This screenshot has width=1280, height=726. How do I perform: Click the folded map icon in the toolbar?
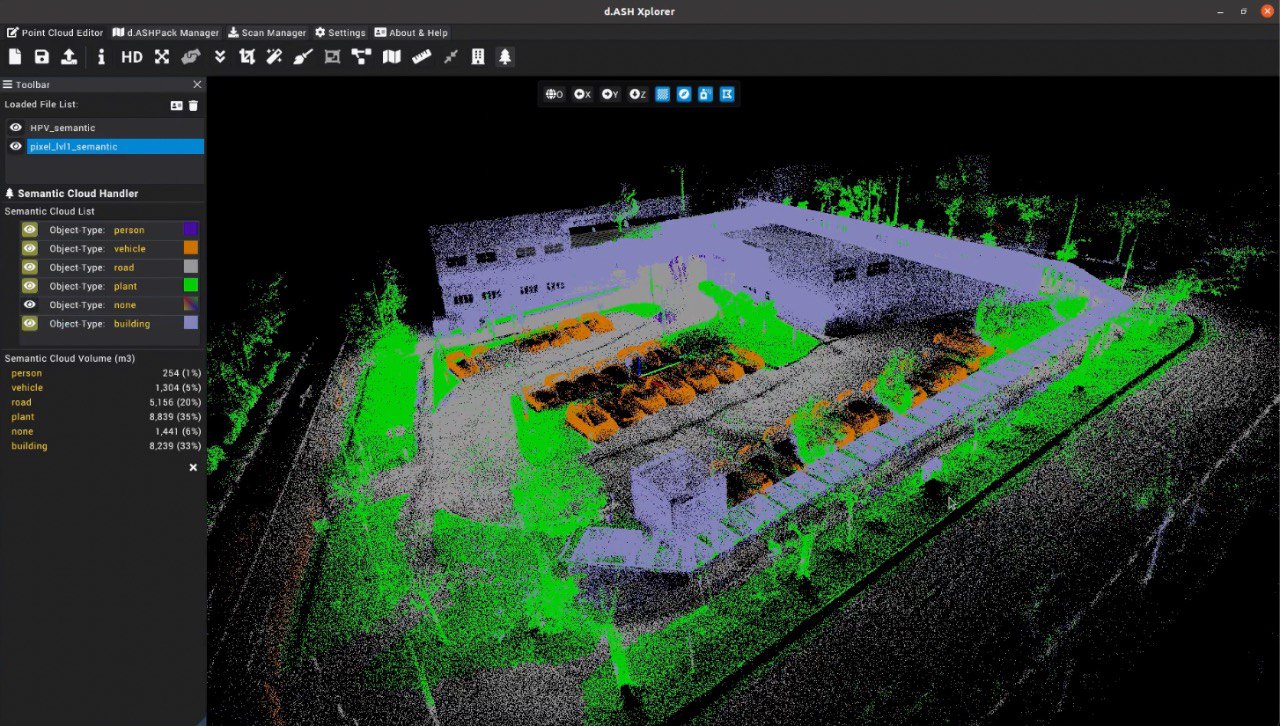392,57
